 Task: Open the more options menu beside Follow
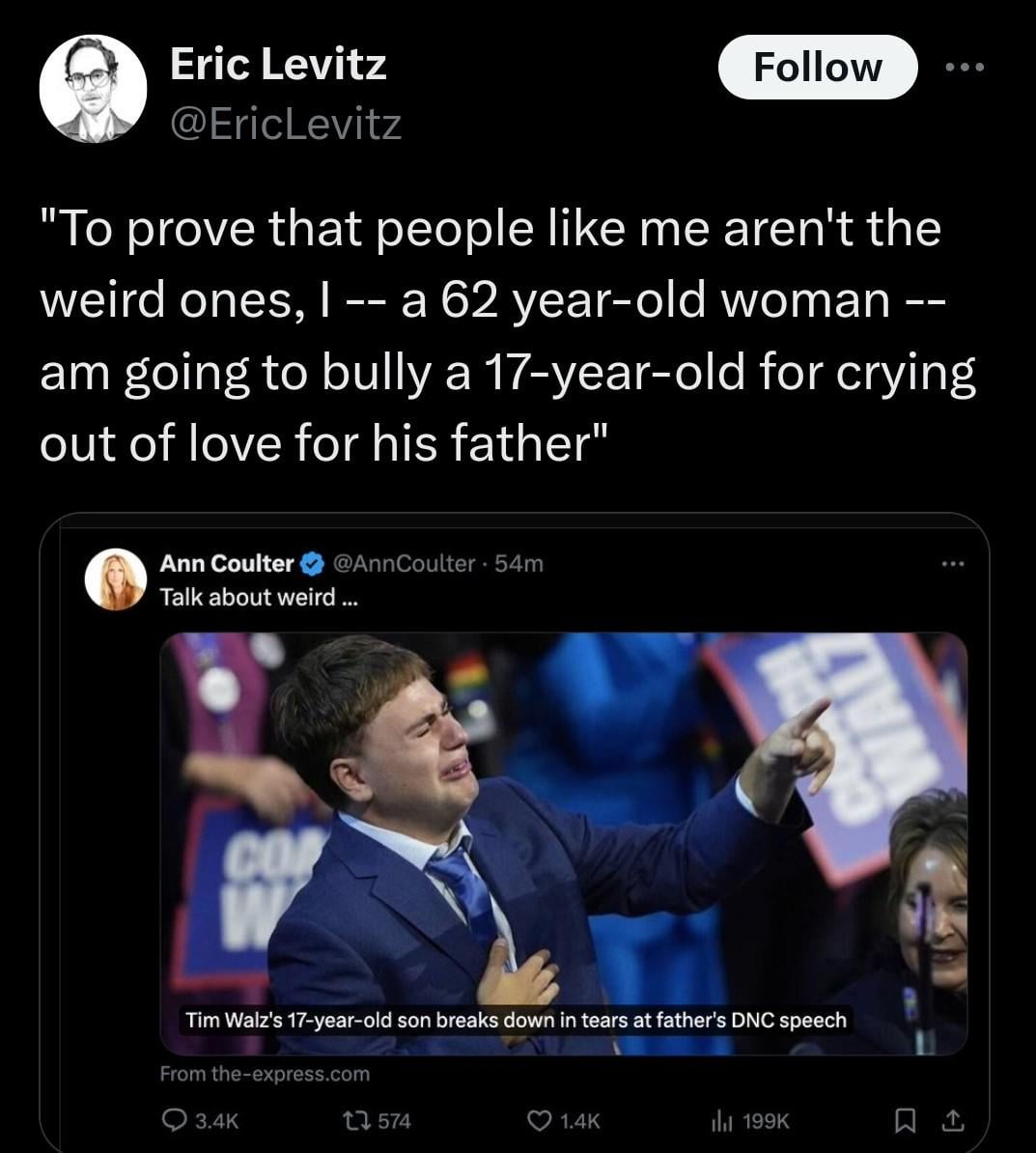click(x=966, y=68)
